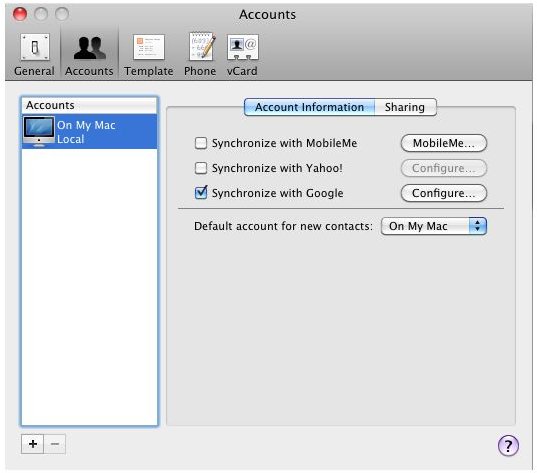This screenshot has width=537, height=473.
Task: Switch to the Sharing tab
Action: 405,107
